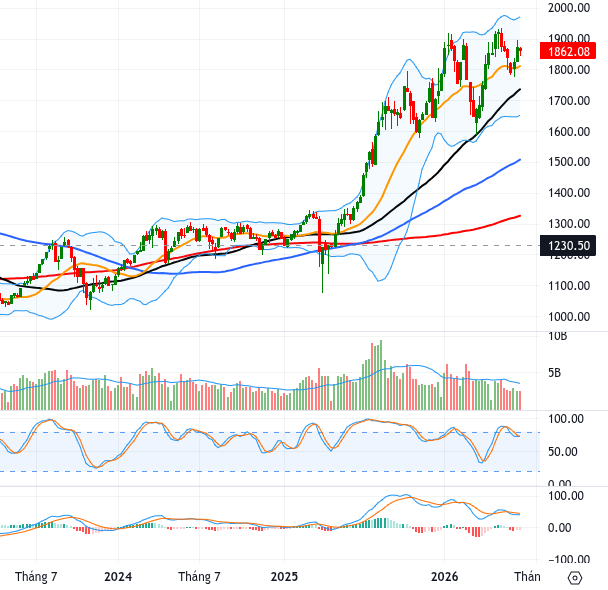Click the 50.00 stochastic scale label
This screenshot has width=608, height=590.
[563, 452]
